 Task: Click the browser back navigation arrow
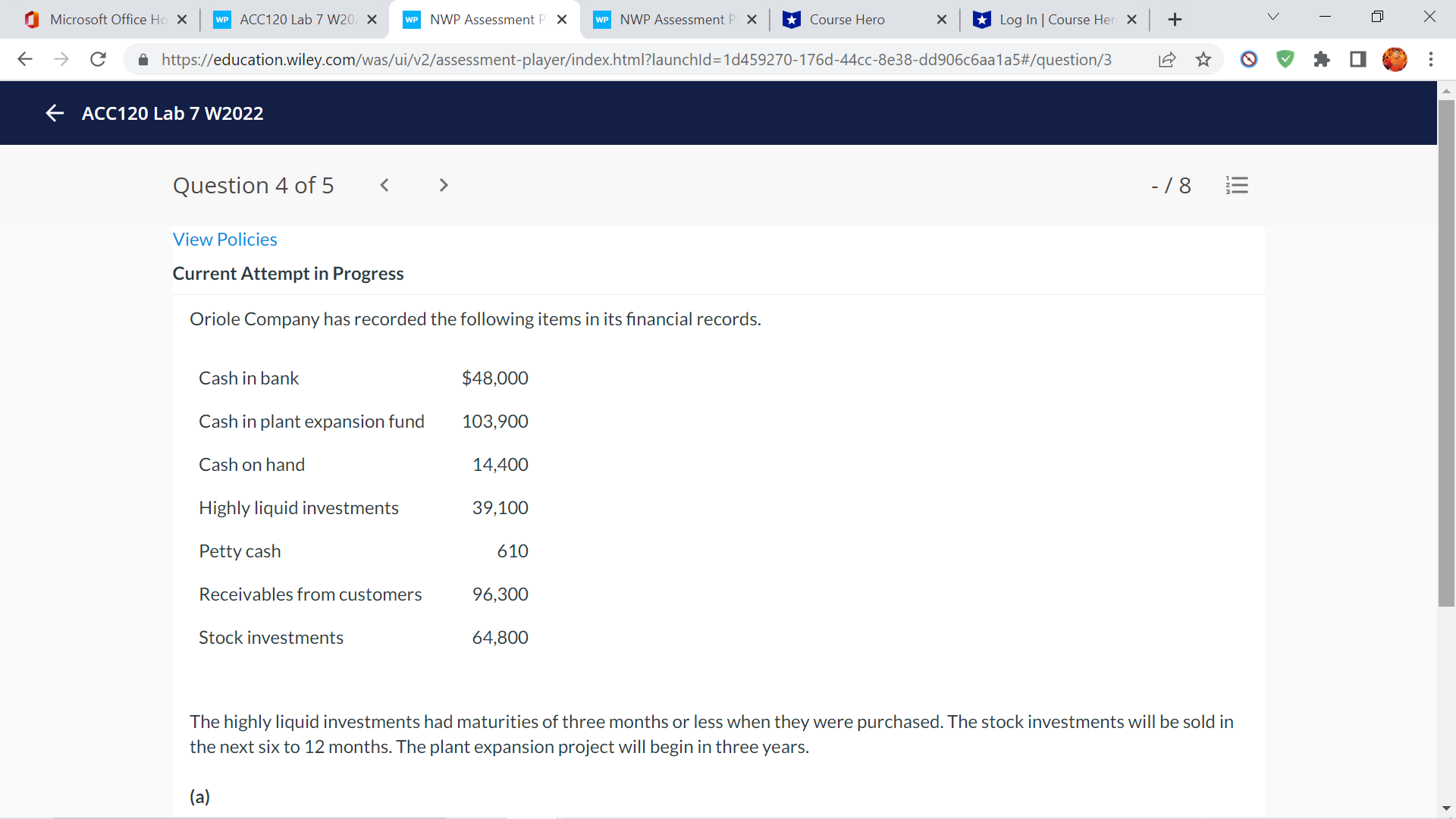[25, 59]
